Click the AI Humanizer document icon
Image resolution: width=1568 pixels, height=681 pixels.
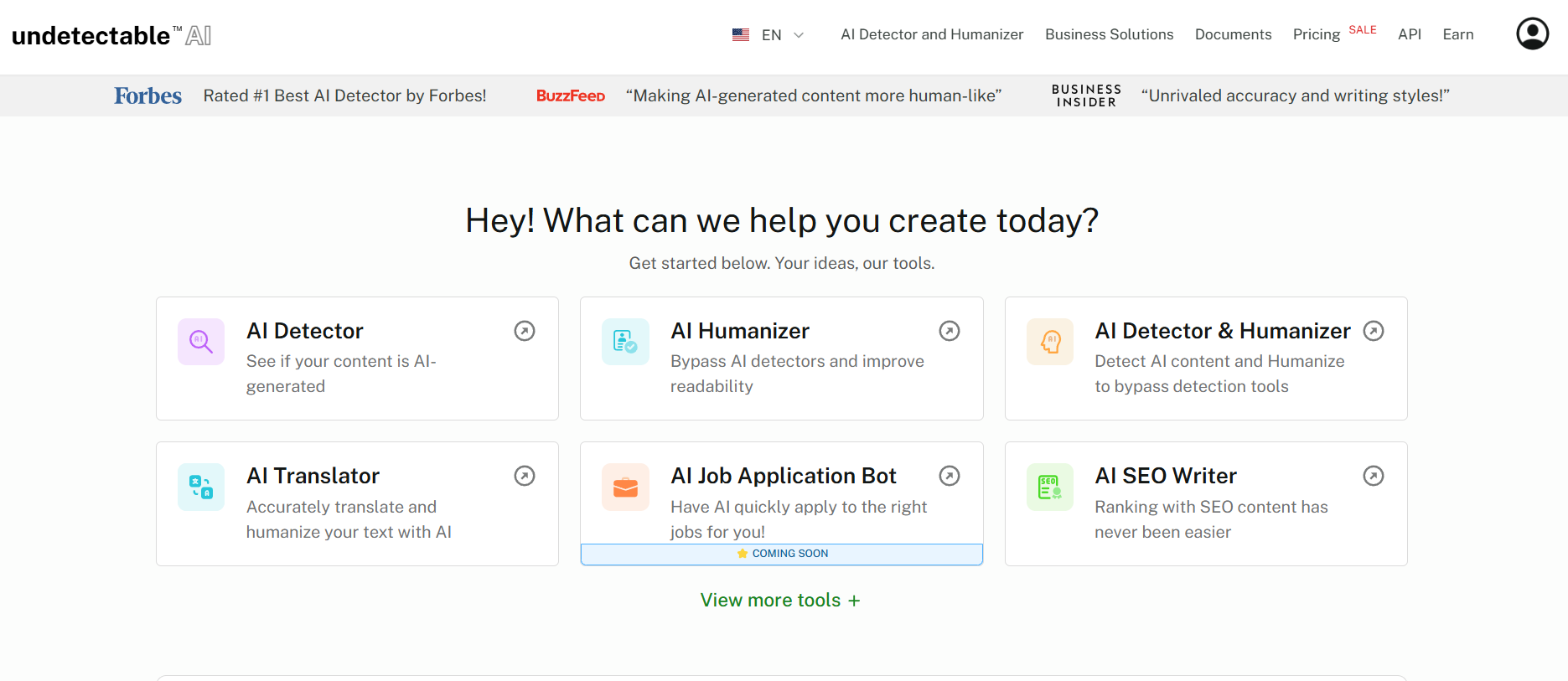(625, 342)
